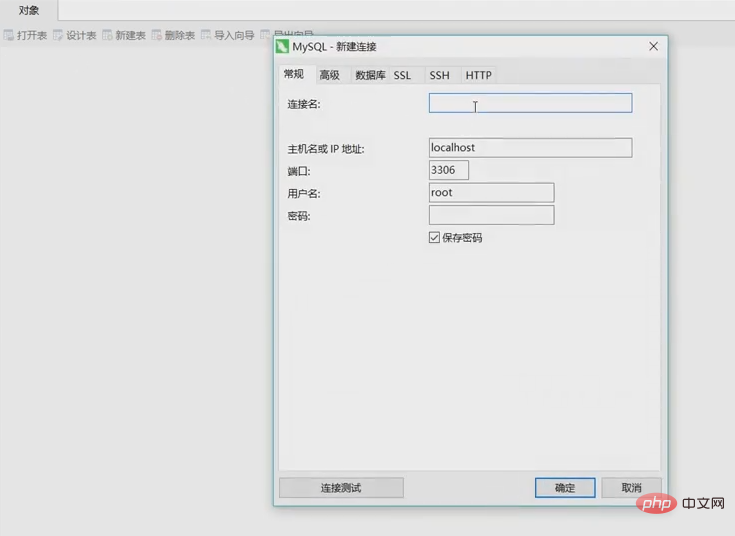735x536 pixels.
Task: Switch to the HTTP tab
Action: [x=479, y=75]
